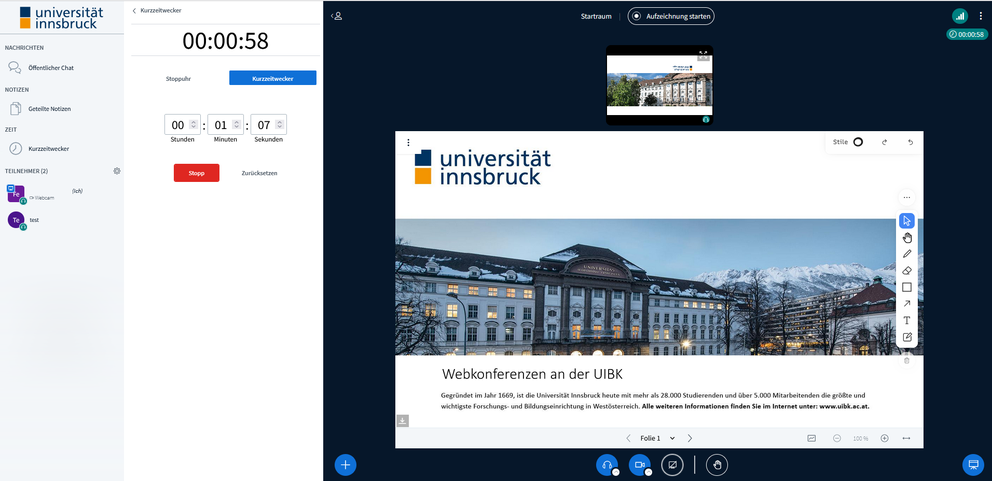Select the hand pan tool
Screen dimensions: 992x481
pyautogui.click(x=907, y=237)
